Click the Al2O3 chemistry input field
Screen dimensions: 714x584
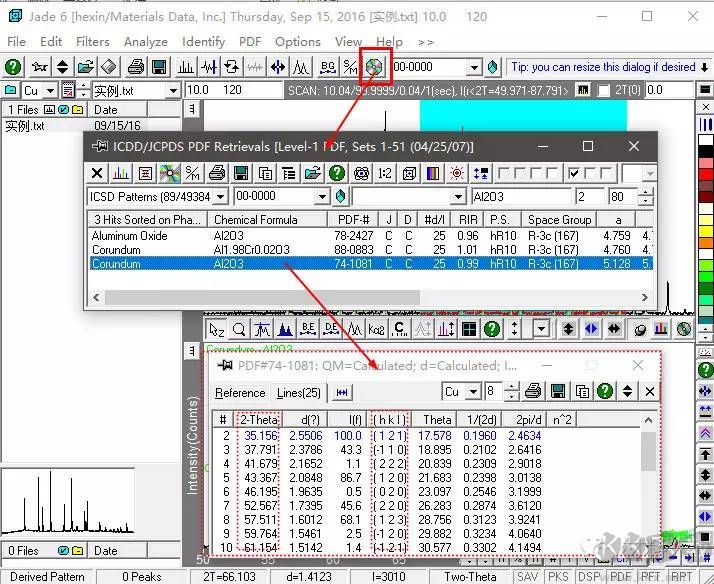[x=521, y=197]
